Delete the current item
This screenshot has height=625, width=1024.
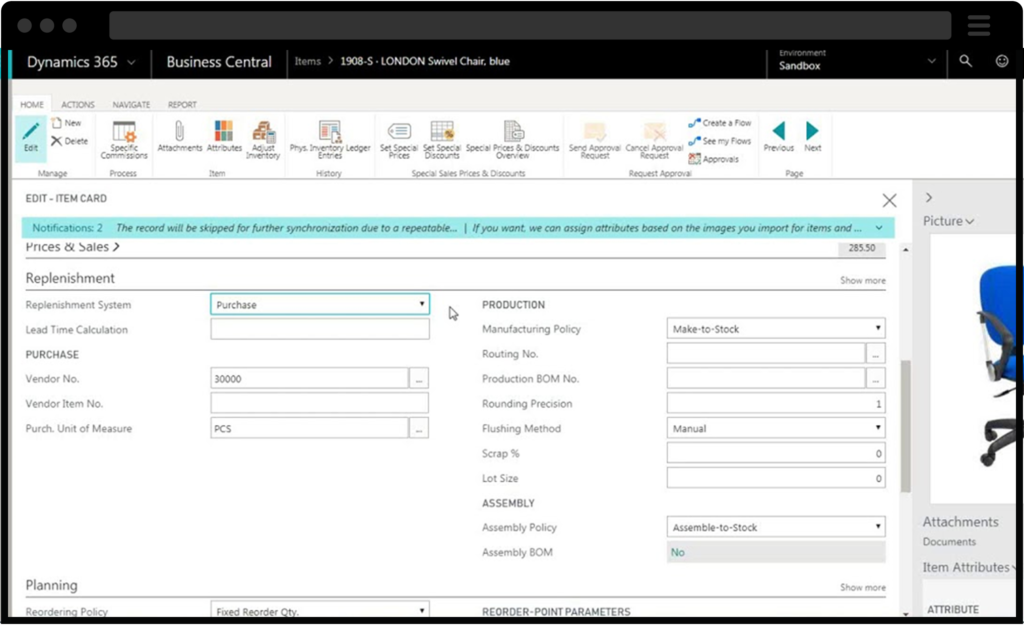coord(69,141)
